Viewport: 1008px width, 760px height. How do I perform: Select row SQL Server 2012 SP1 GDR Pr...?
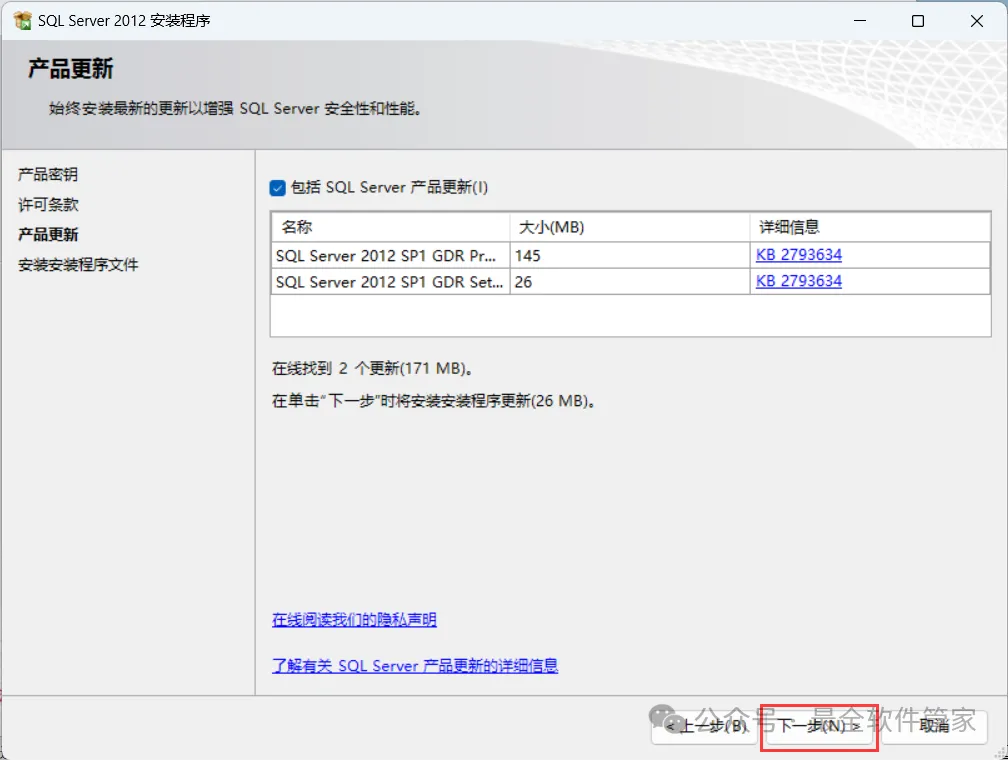coord(630,255)
